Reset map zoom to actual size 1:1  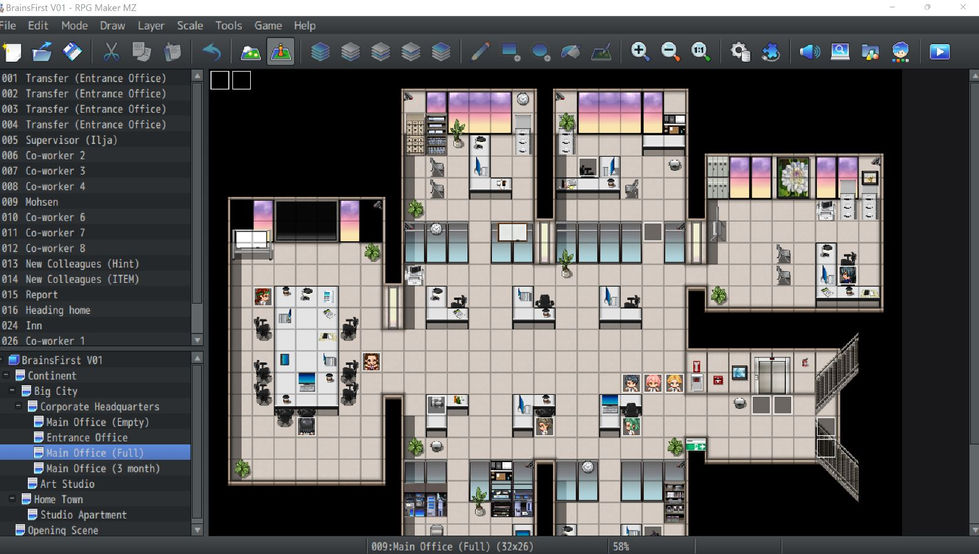(701, 52)
